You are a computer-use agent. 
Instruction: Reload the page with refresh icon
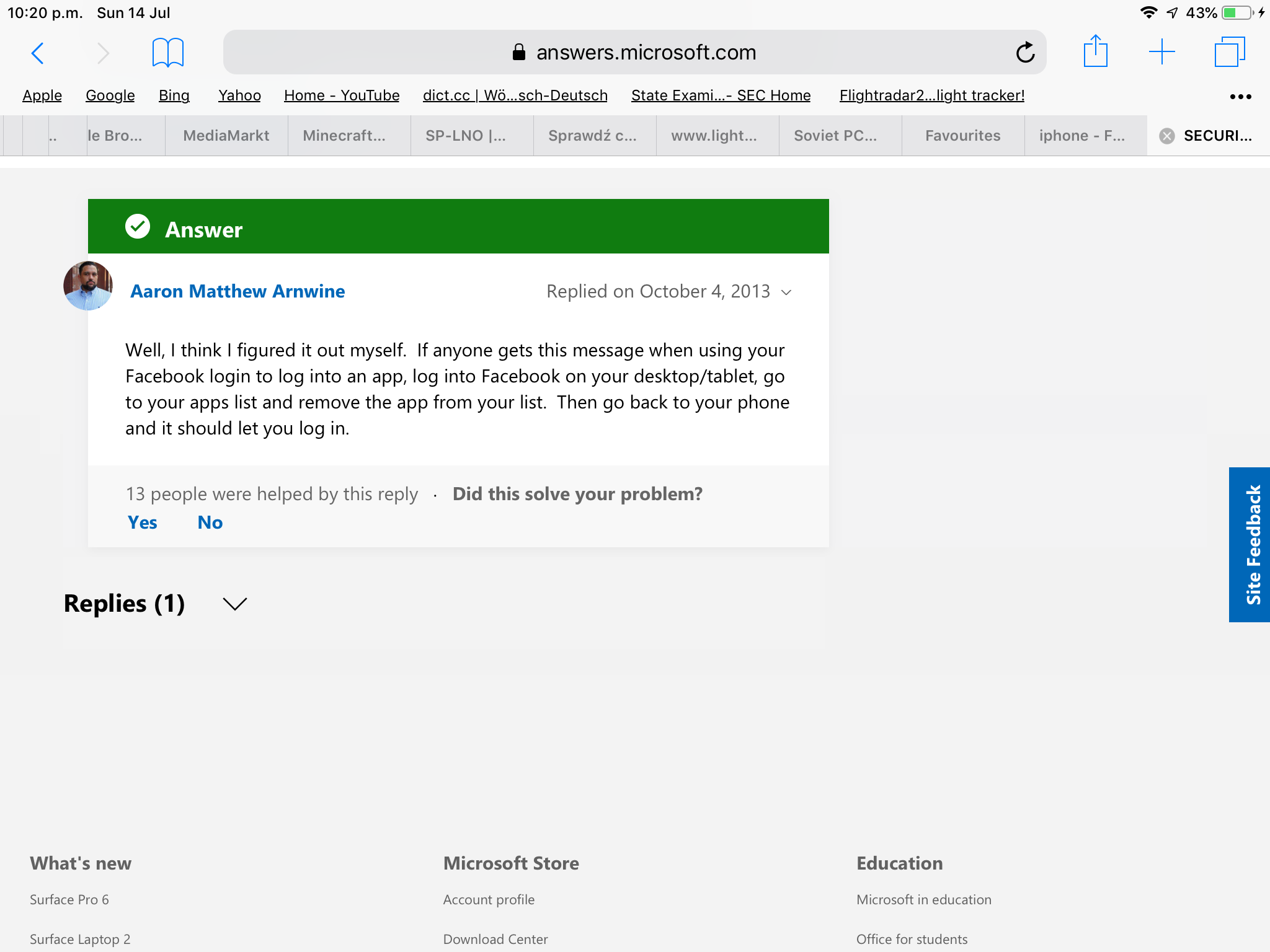(x=1026, y=53)
